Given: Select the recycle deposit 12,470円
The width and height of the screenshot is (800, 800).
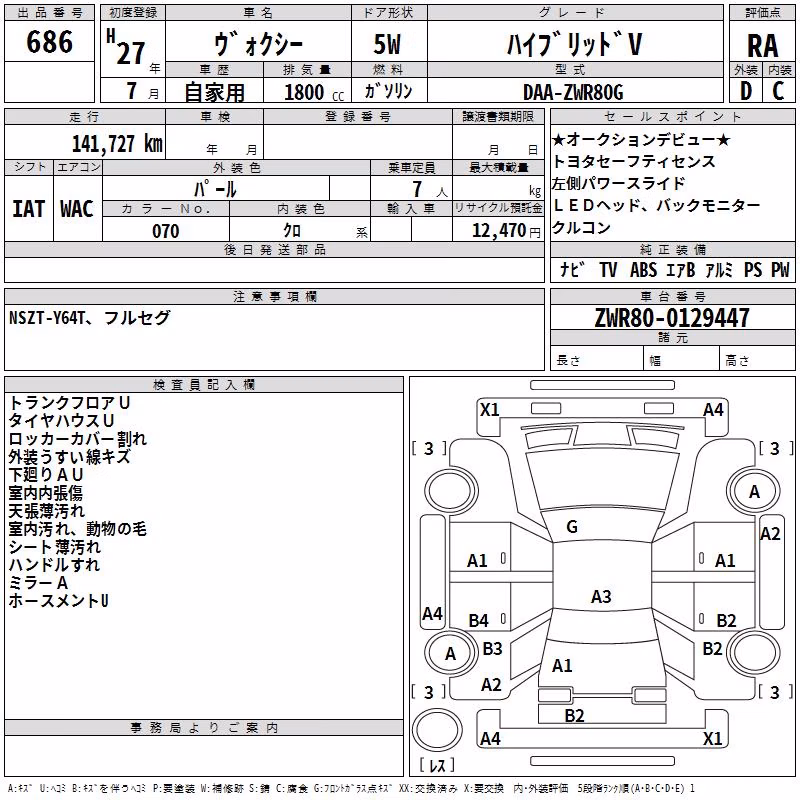Looking at the screenshot, I should (506, 231).
